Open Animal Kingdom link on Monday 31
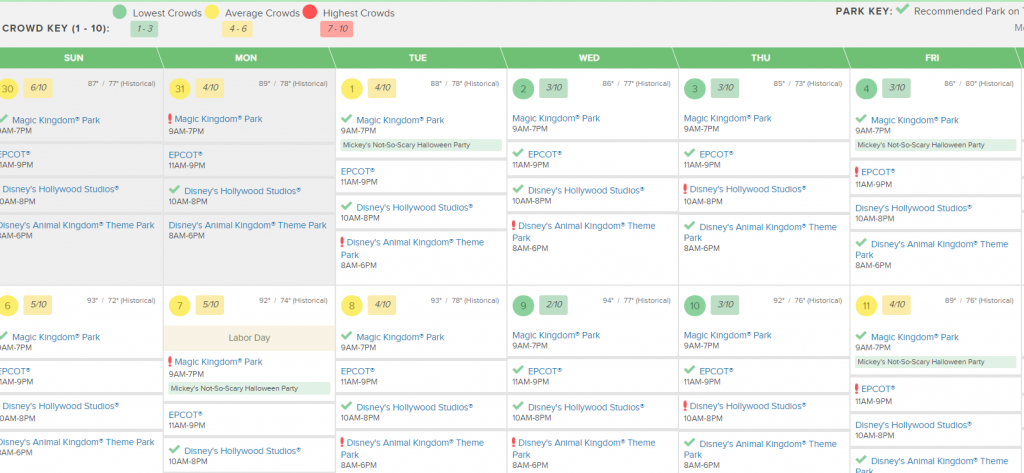This screenshot has width=1024, height=473. 248,225
